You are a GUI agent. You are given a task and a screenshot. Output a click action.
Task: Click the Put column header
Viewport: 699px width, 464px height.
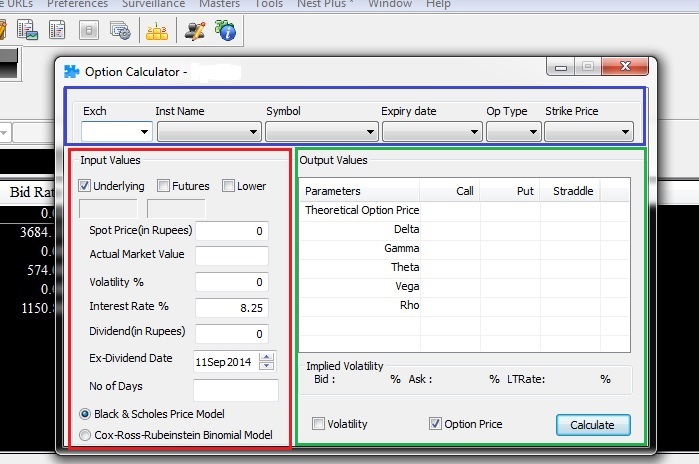coord(510,191)
